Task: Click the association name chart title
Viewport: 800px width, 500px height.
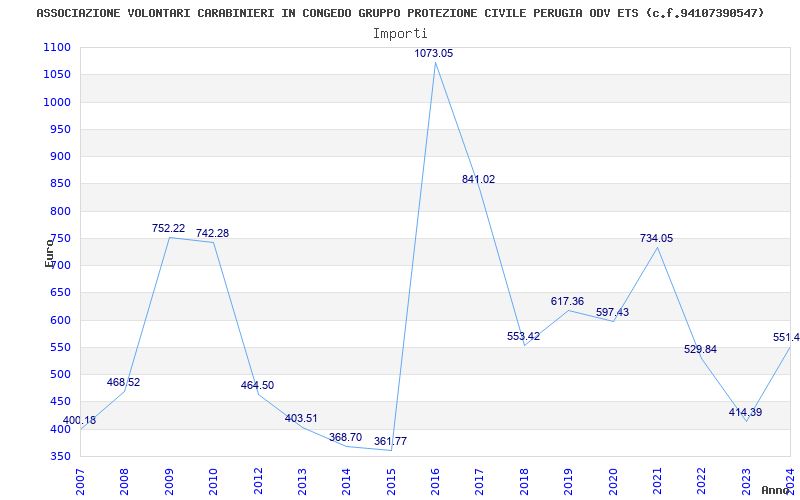Action: (401, 13)
